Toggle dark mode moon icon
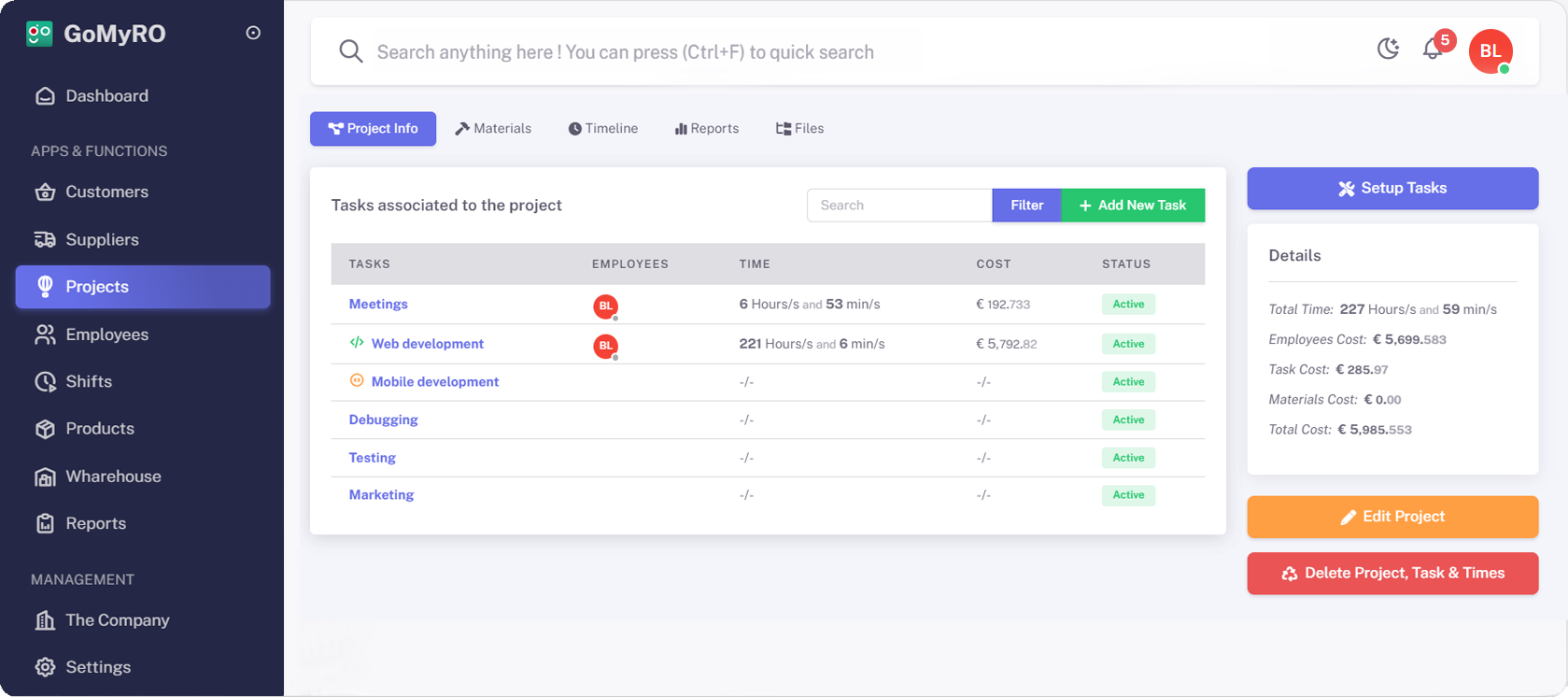The height and width of the screenshot is (697, 1568). pyautogui.click(x=1388, y=49)
